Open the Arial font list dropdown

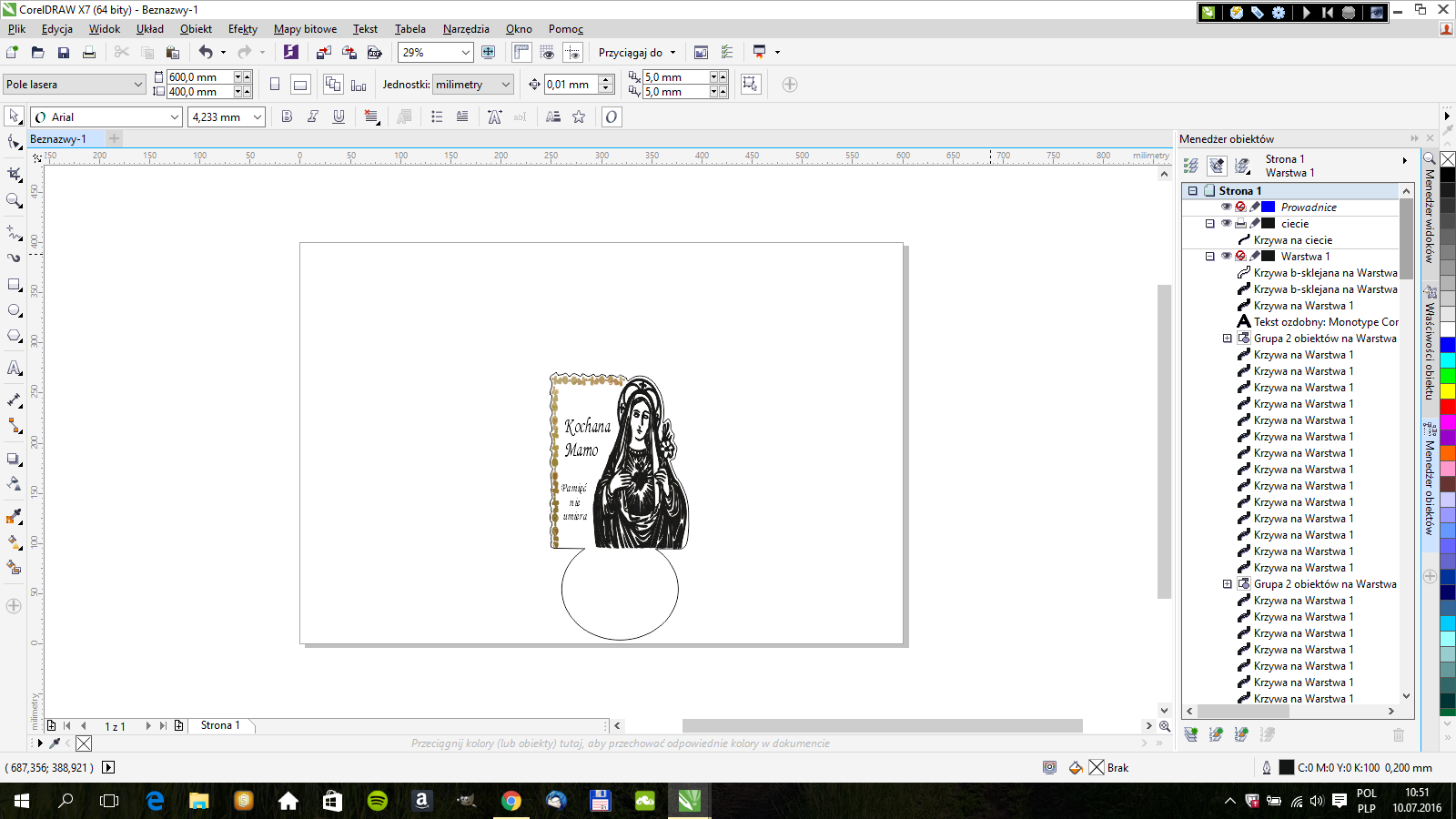pyautogui.click(x=175, y=117)
